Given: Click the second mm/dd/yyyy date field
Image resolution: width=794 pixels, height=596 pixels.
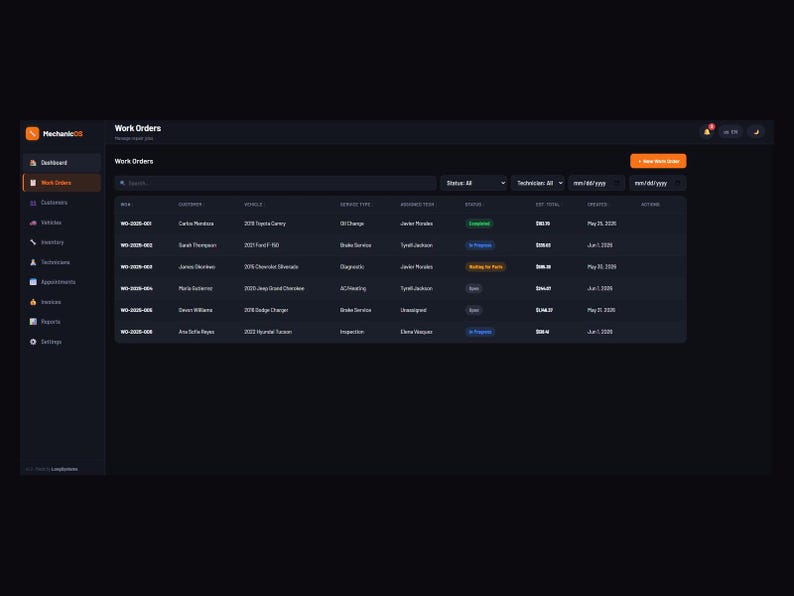Looking at the screenshot, I should (x=657, y=183).
